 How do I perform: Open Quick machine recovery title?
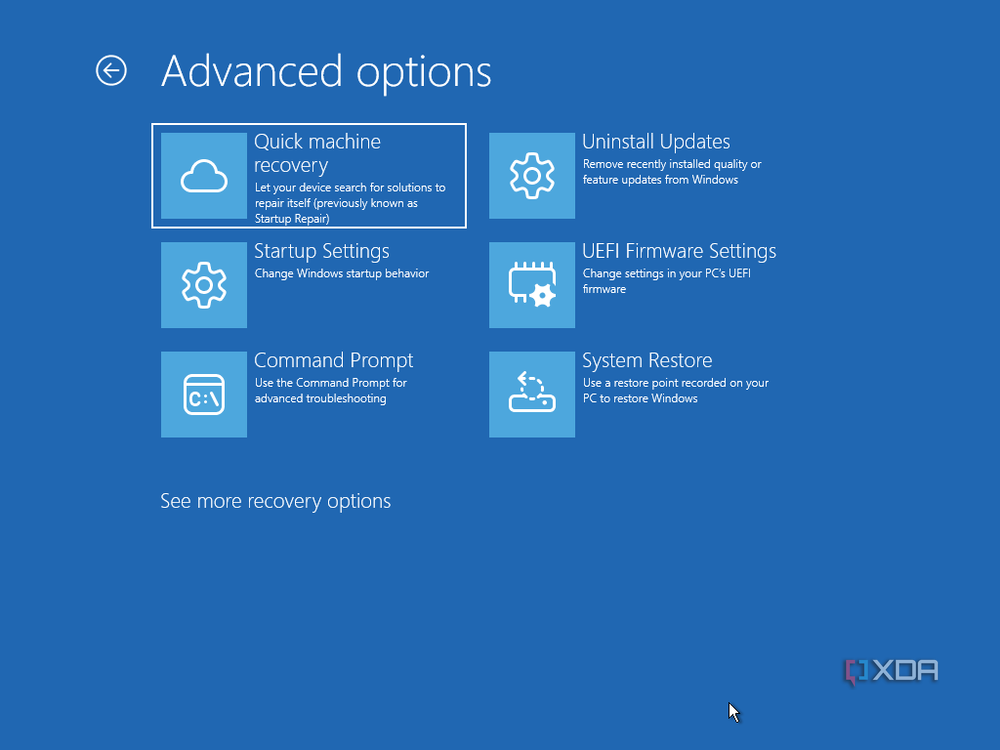pos(317,153)
